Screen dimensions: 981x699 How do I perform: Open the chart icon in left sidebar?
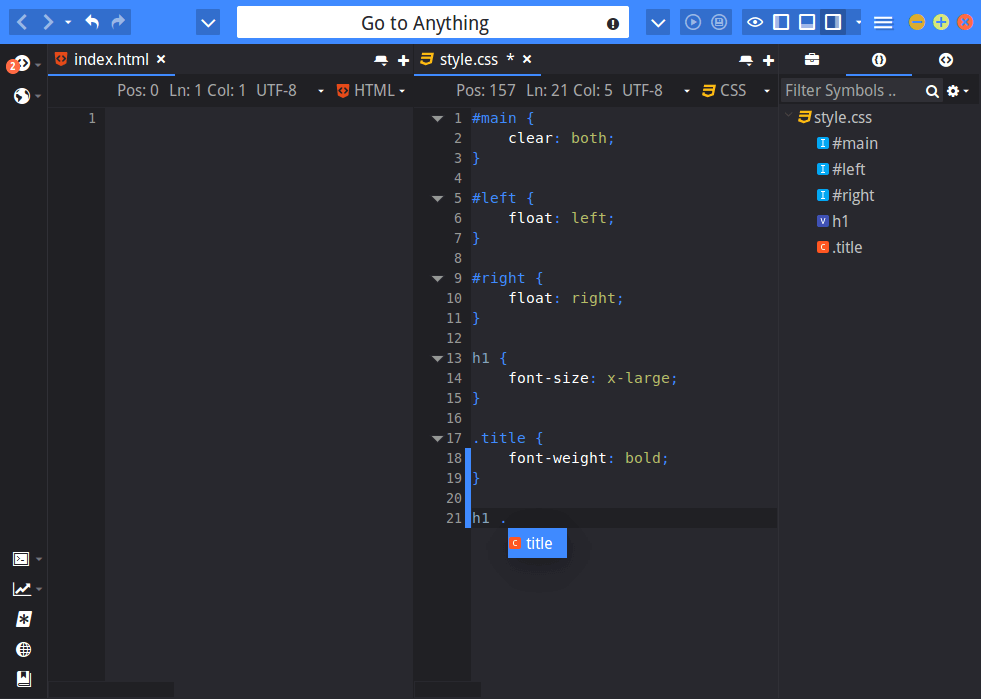coord(21,589)
